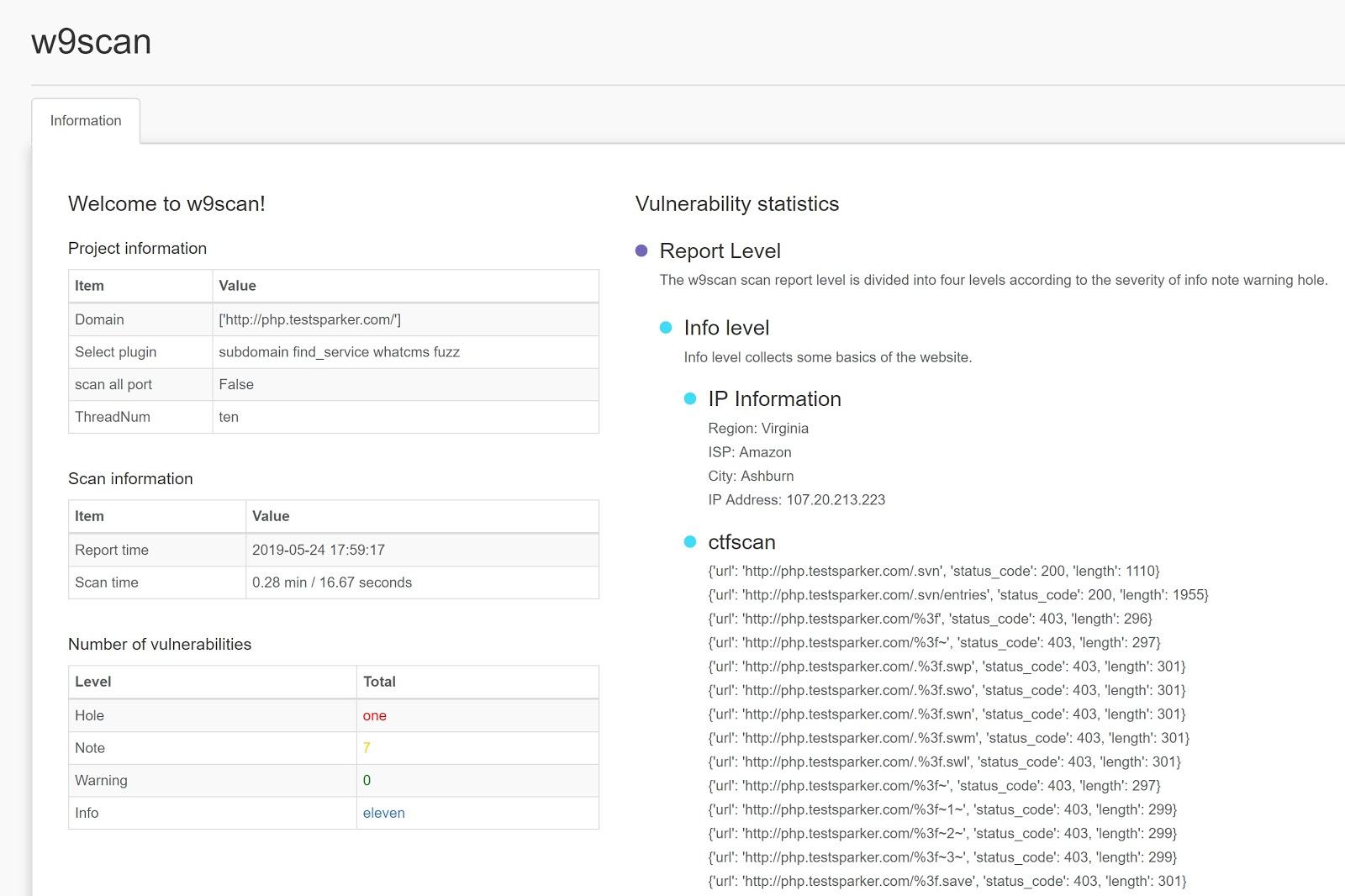Image resolution: width=1345 pixels, height=896 pixels.
Task: Expand the Report Level section heading
Action: click(x=720, y=250)
